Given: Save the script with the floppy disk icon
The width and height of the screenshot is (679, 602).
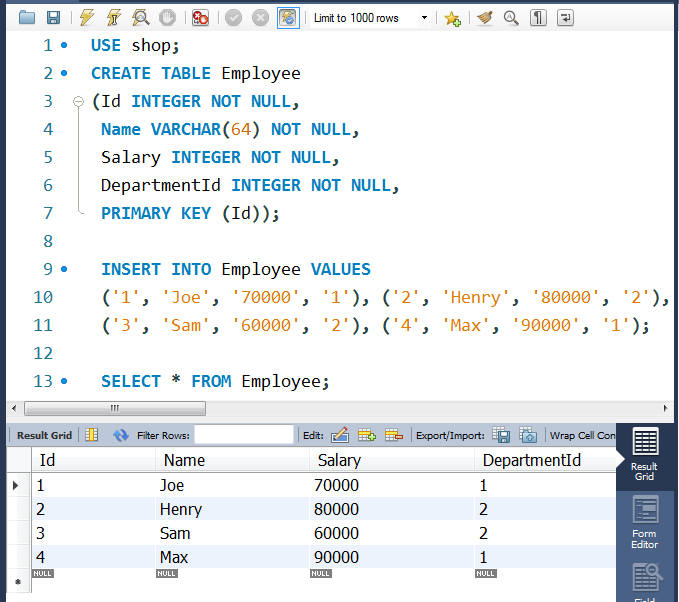Looking at the screenshot, I should coord(53,18).
